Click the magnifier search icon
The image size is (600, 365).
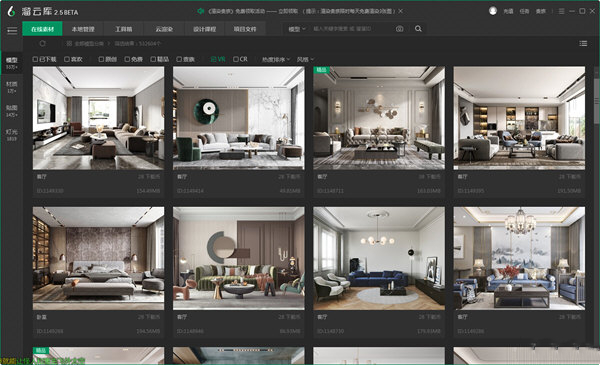(418, 29)
